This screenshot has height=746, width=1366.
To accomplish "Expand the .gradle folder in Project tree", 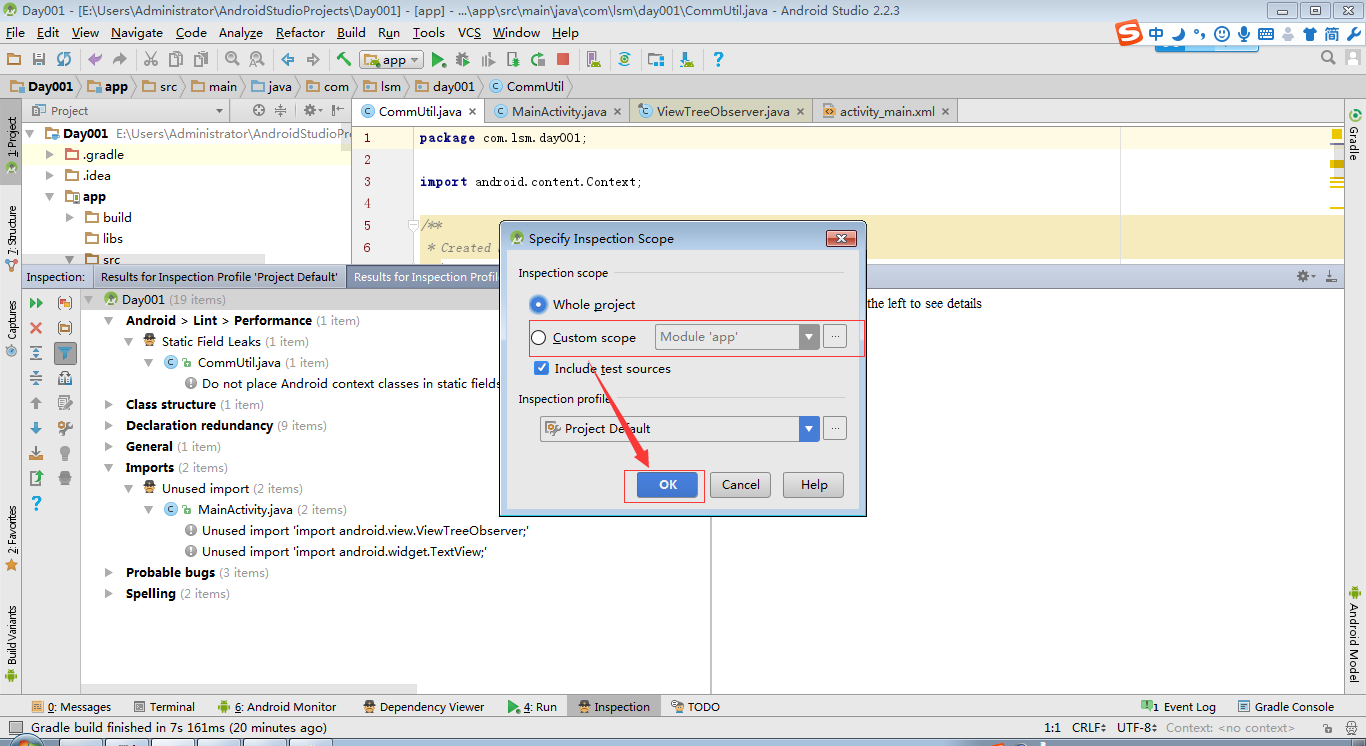I will [x=50, y=155].
